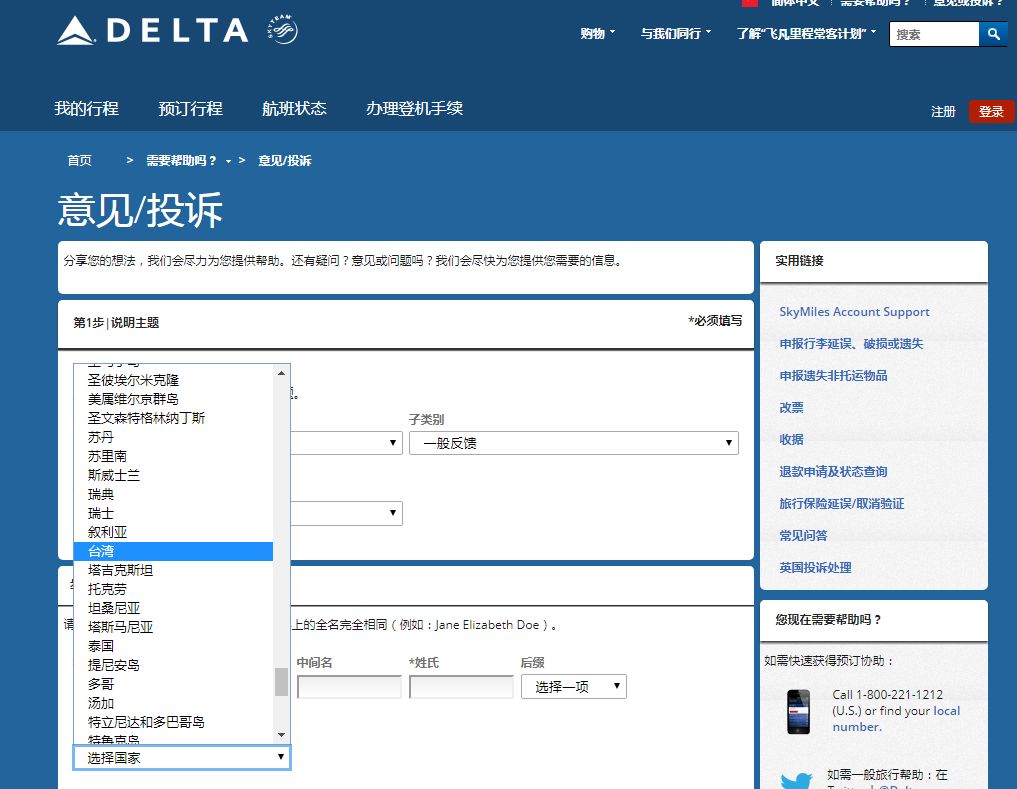Open the 子类别 一般反馈 dropdown
Image resolution: width=1017 pixels, height=789 pixels.
[573, 443]
